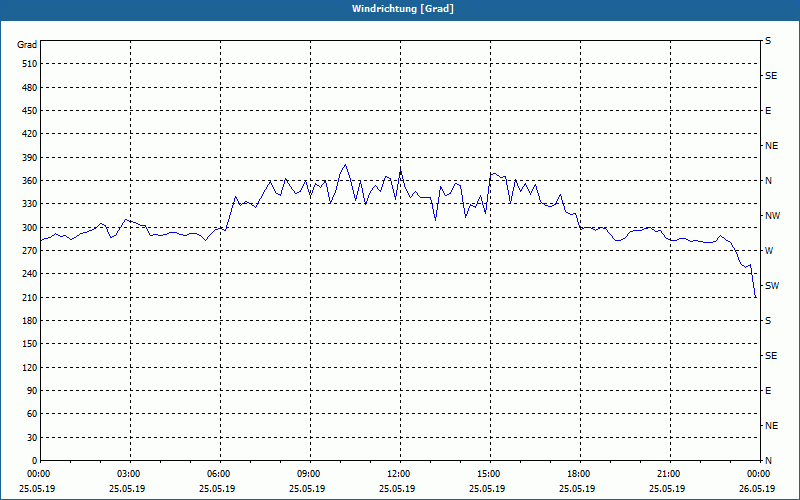Click the 15:00 time label
This screenshot has width=800, height=500.
click(x=489, y=474)
